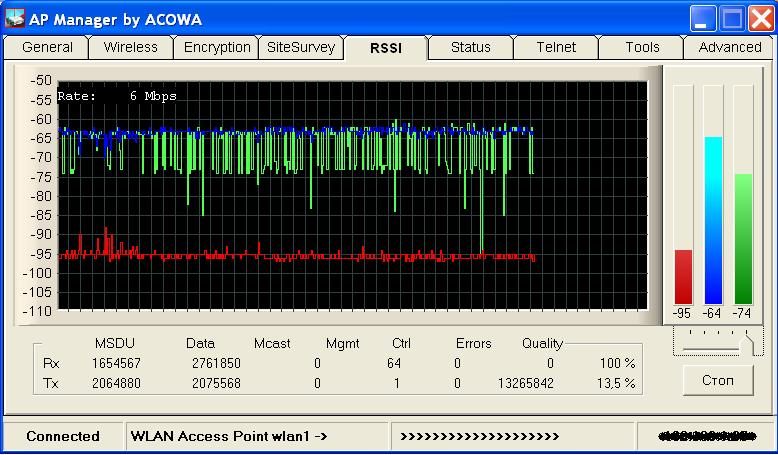Click the slider thumb above the Стоп button

(746, 345)
